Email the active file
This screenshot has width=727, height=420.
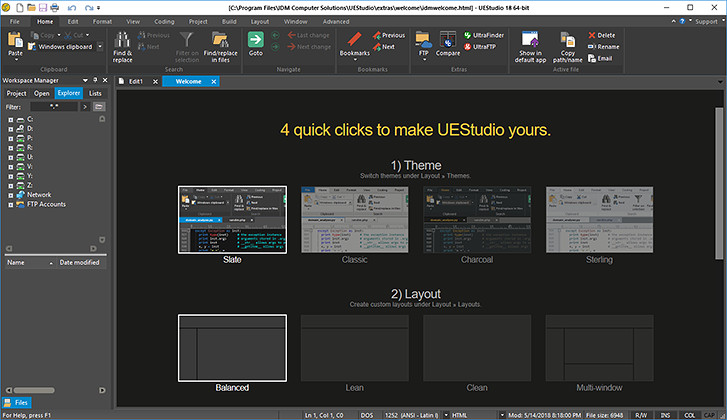[600, 58]
